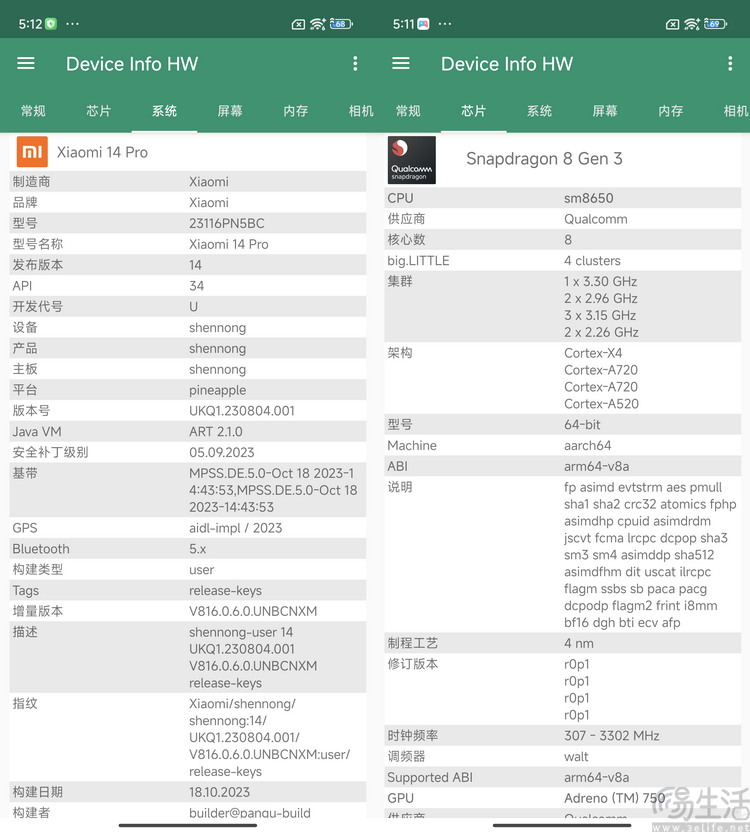Tap big.LITTLE value 4 clusters
750x833 pixels.
[x=592, y=261]
